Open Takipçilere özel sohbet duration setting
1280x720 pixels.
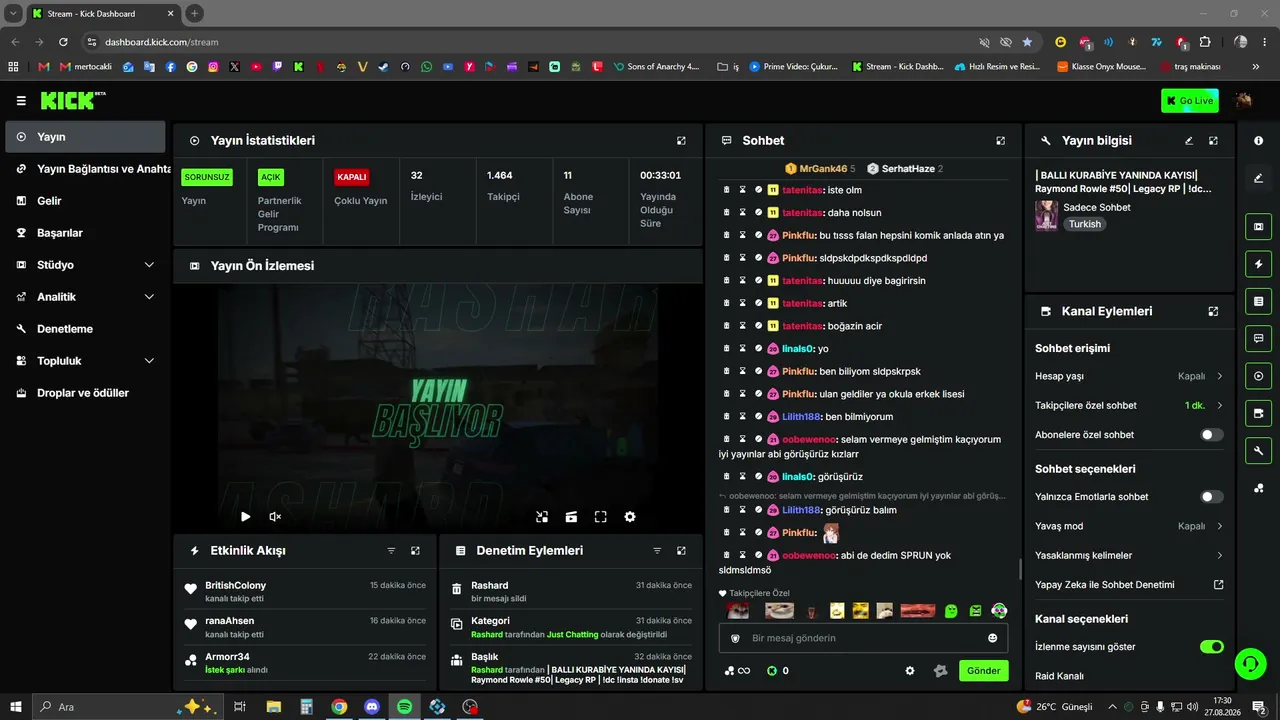coord(1129,406)
